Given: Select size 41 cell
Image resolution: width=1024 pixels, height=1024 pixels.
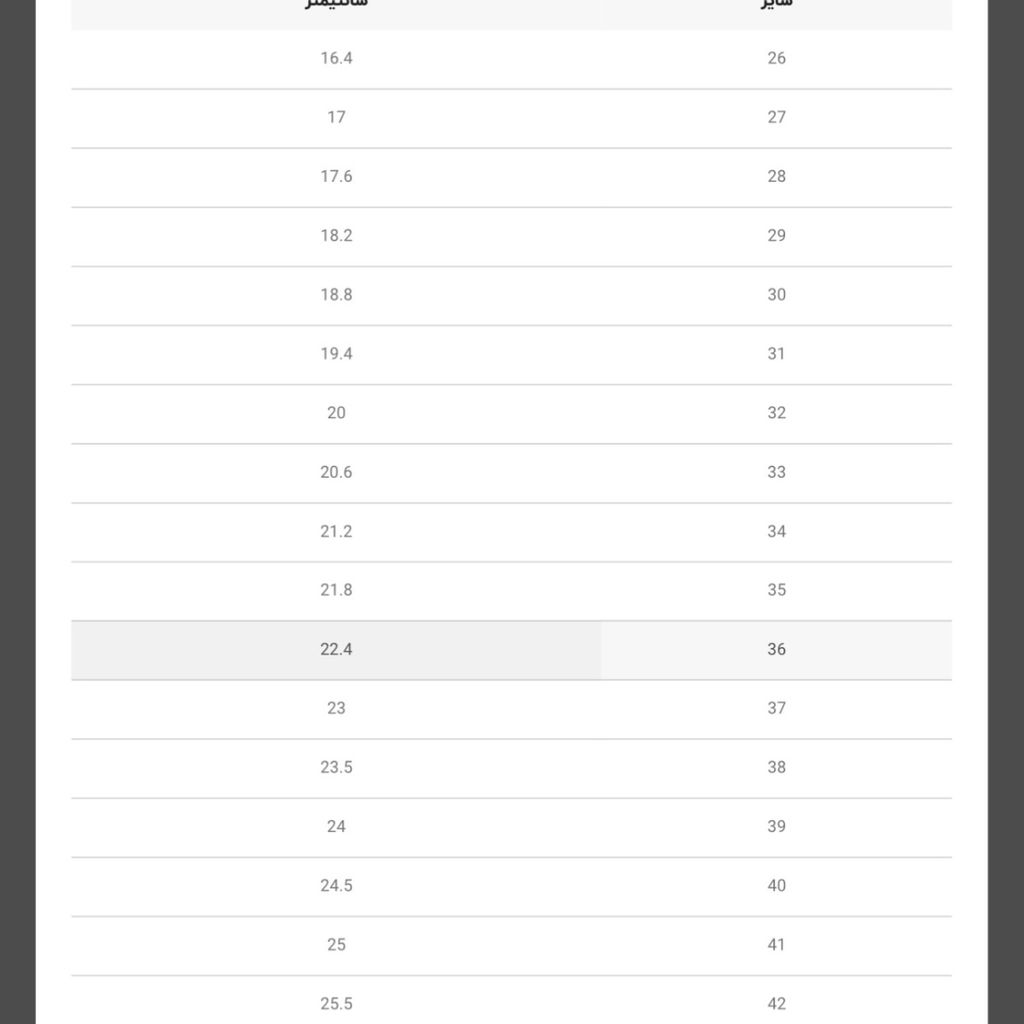Looking at the screenshot, I should 776,946.
